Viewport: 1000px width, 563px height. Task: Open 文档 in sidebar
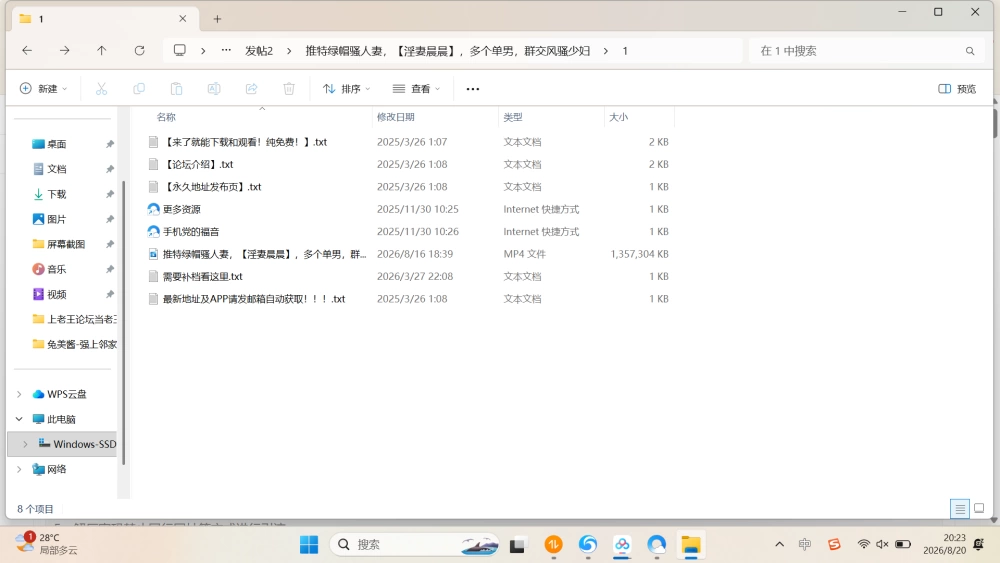point(57,169)
